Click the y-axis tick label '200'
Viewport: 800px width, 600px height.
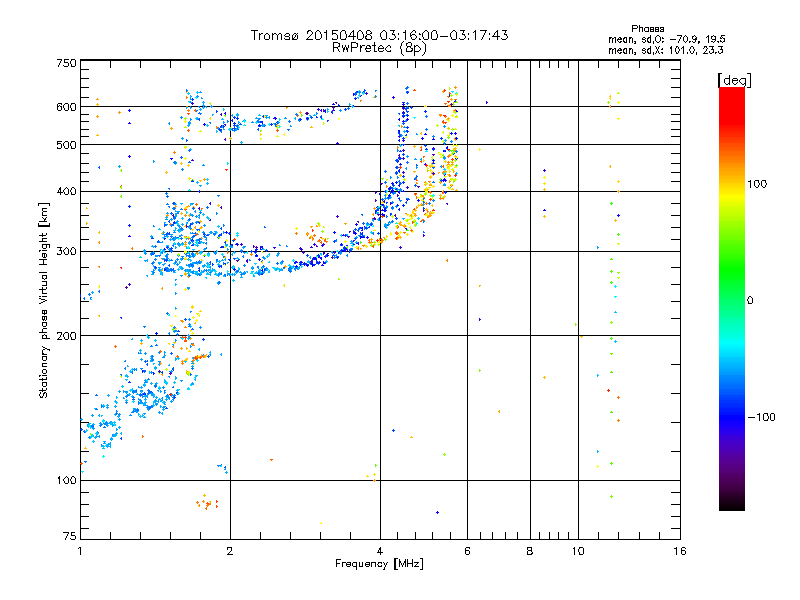click(66, 336)
